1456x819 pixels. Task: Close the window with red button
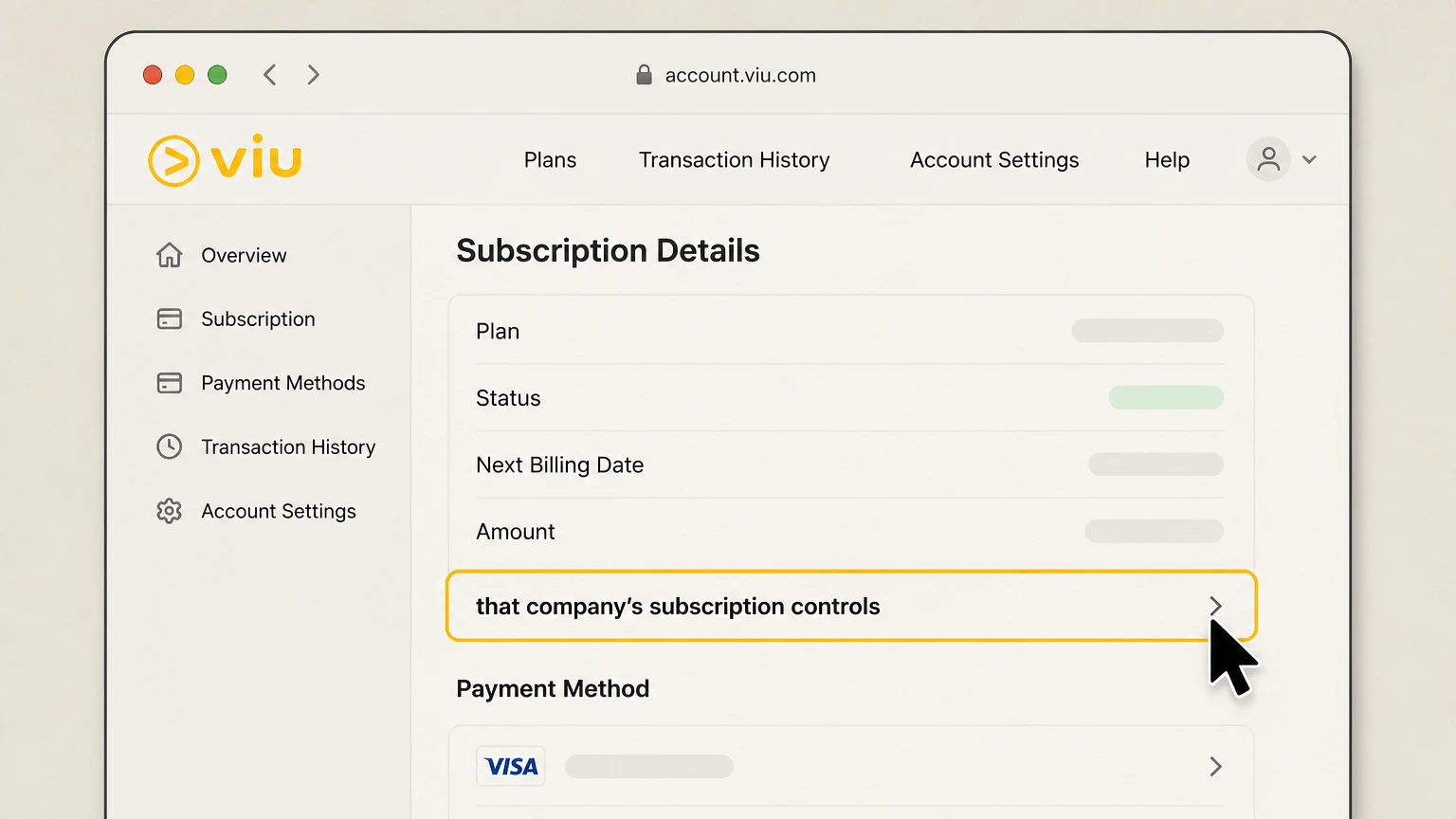coord(153,75)
